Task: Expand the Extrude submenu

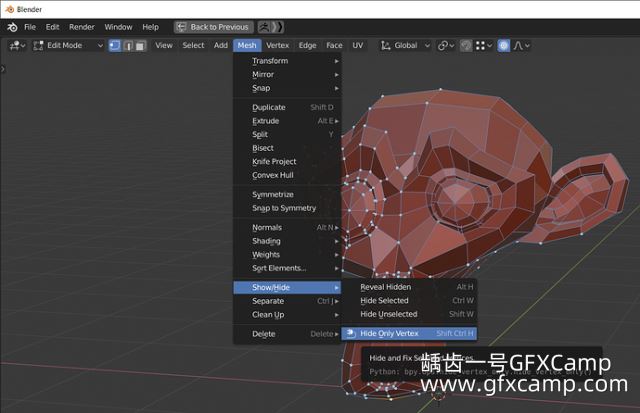Action: click(287, 121)
